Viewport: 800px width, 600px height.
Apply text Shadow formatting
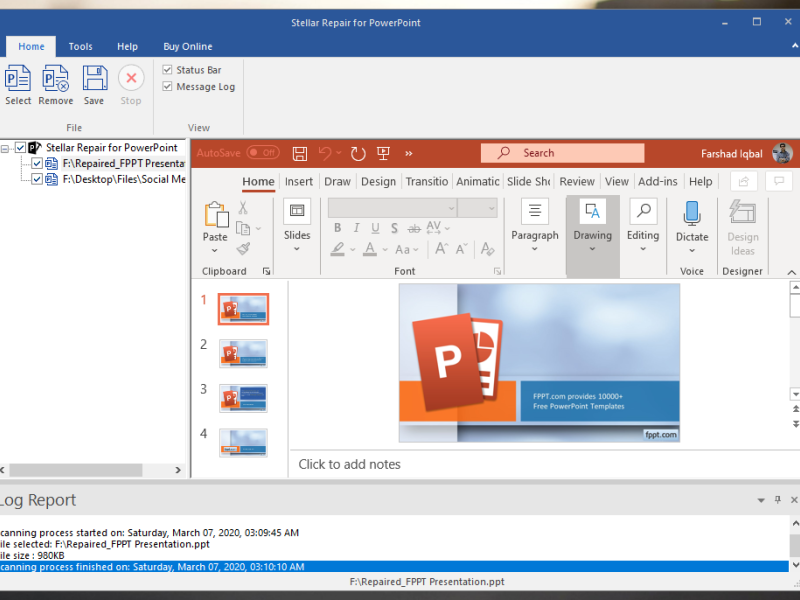pyautogui.click(x=394, y=228)
